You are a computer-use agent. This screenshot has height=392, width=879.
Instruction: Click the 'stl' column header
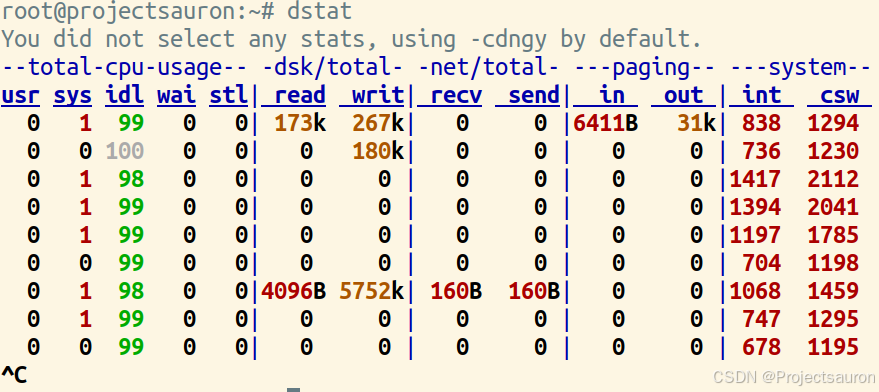point(228,96)
